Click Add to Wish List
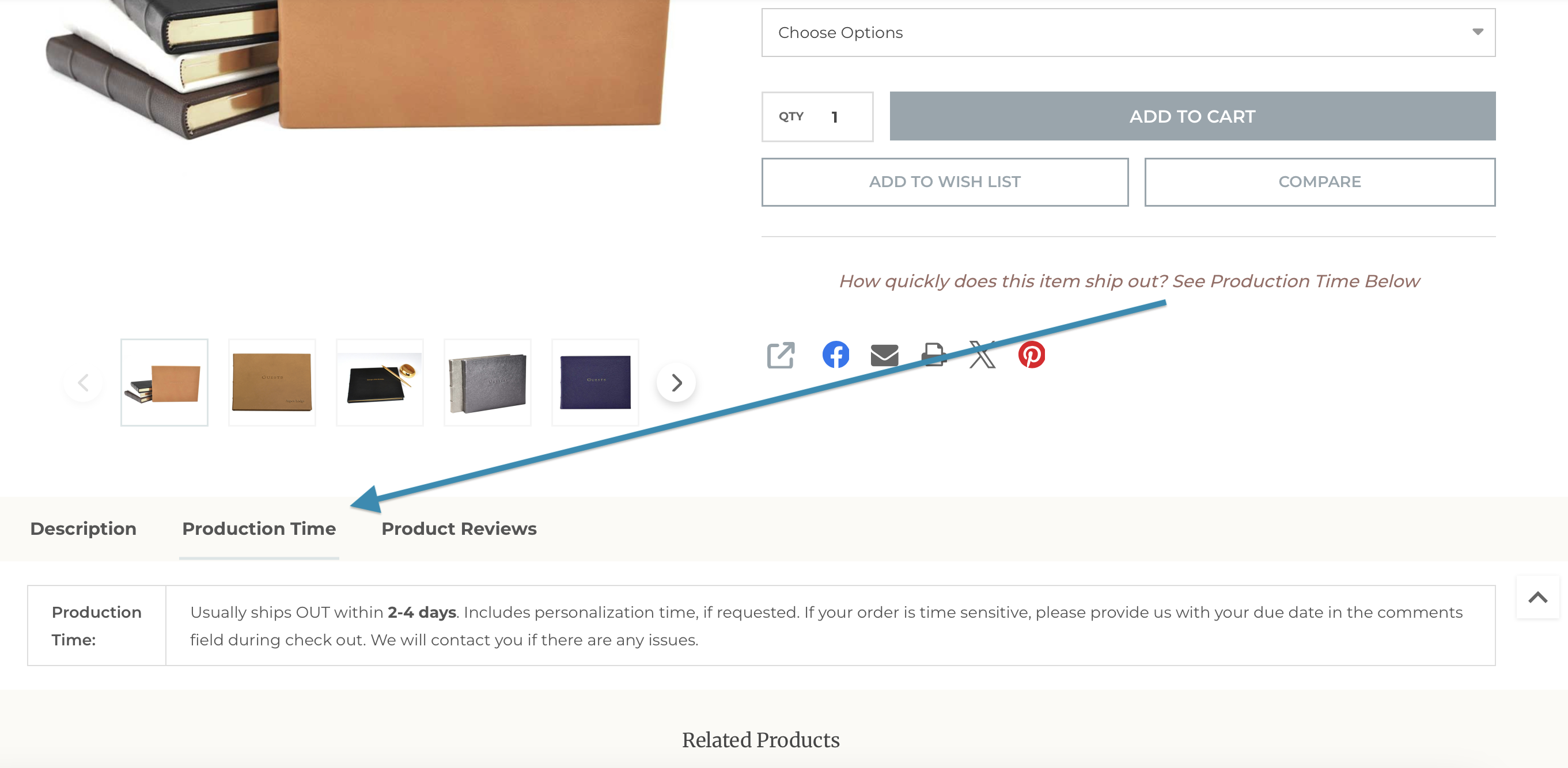The height and width of the screenshot is (768, 1568). click(x=945, y=182)
